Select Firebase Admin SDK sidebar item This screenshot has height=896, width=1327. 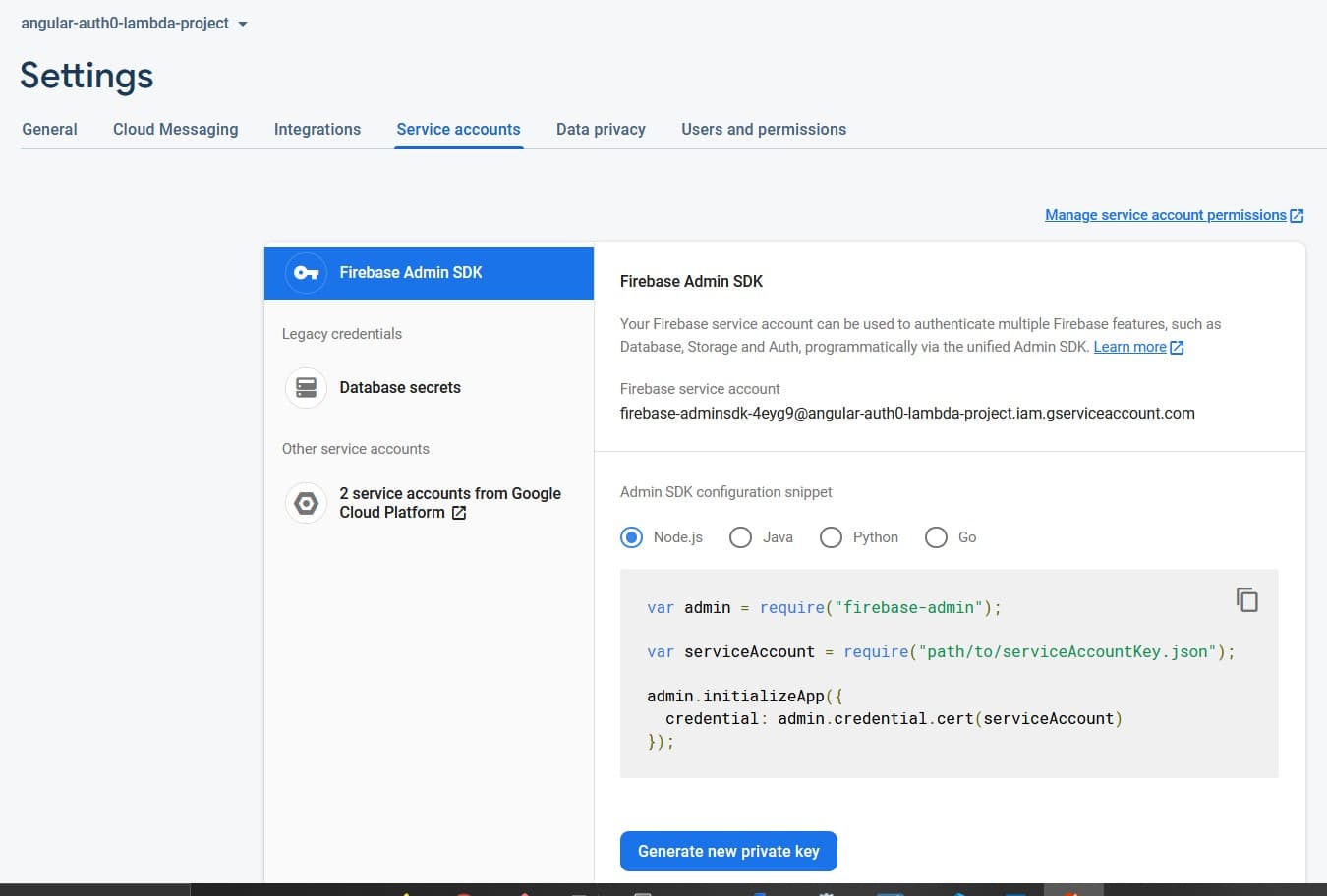point(429,272)
